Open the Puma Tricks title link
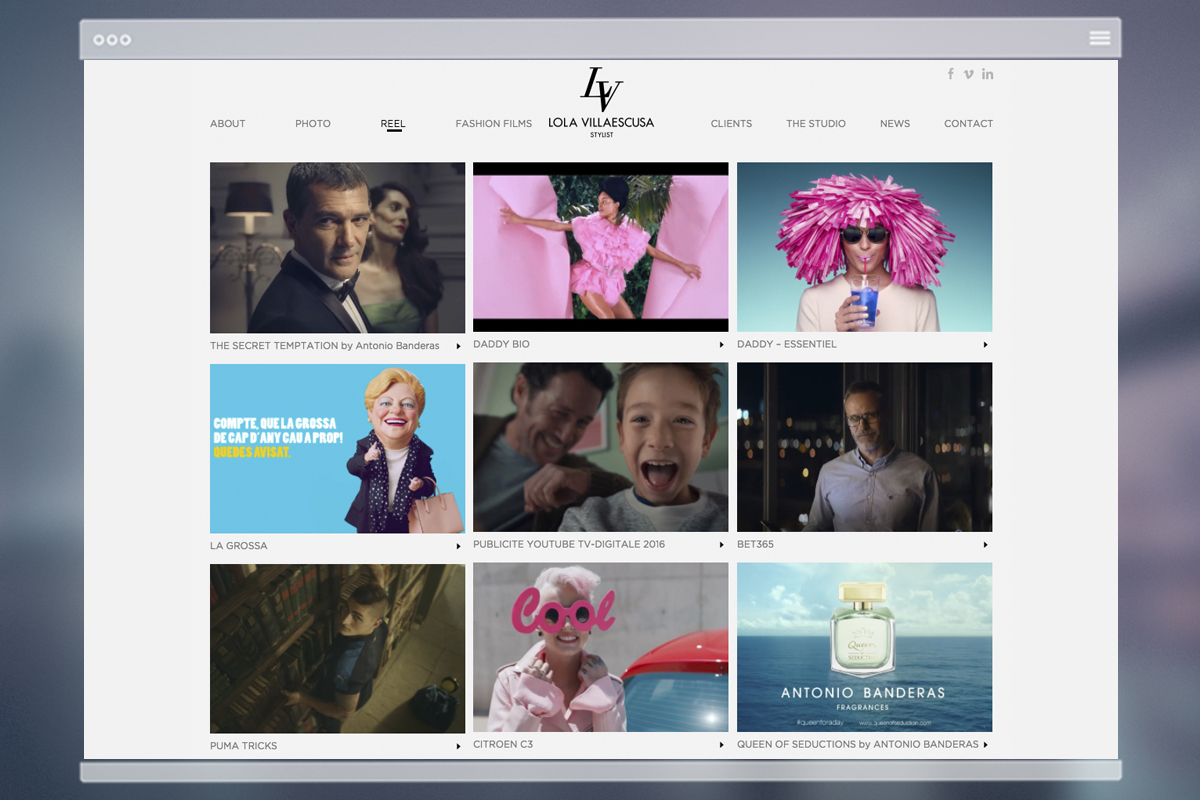1200x800 pixels. click(244, 746)
